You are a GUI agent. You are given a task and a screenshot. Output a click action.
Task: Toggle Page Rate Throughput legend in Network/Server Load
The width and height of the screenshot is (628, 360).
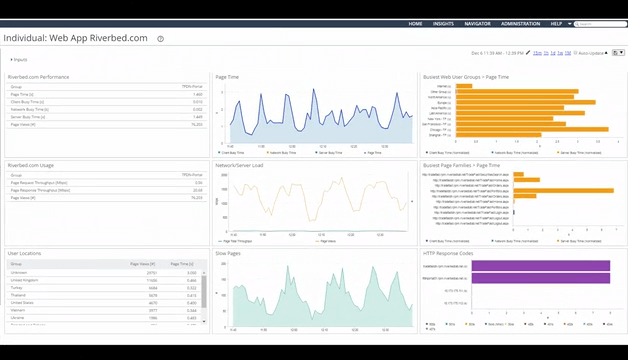(236, 241)
